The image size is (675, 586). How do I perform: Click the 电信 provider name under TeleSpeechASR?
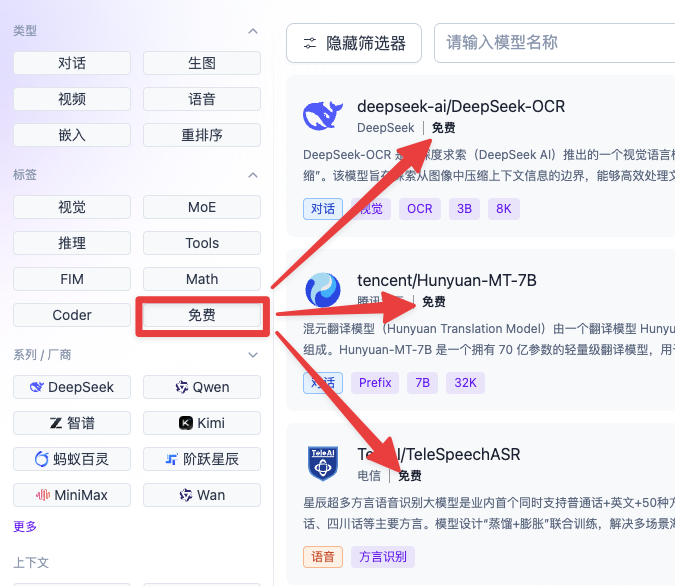coord(369,476)
